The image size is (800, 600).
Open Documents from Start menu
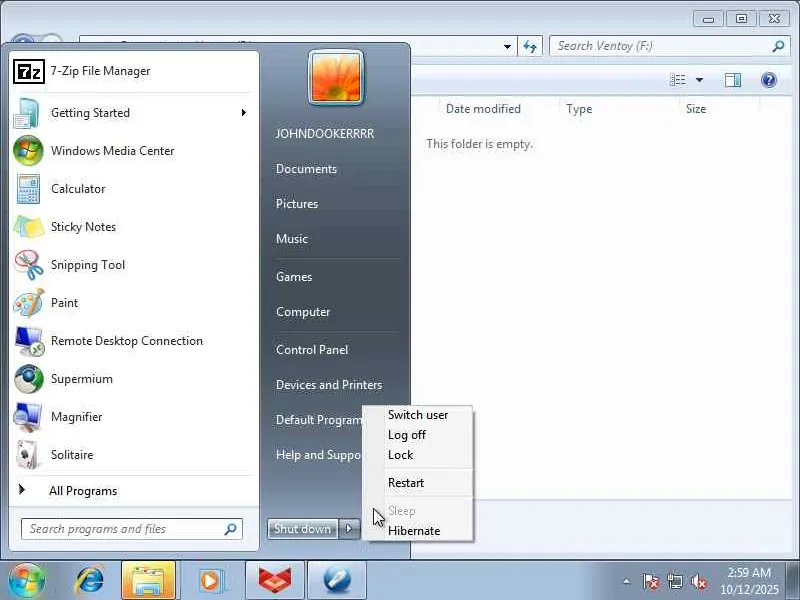306,169
